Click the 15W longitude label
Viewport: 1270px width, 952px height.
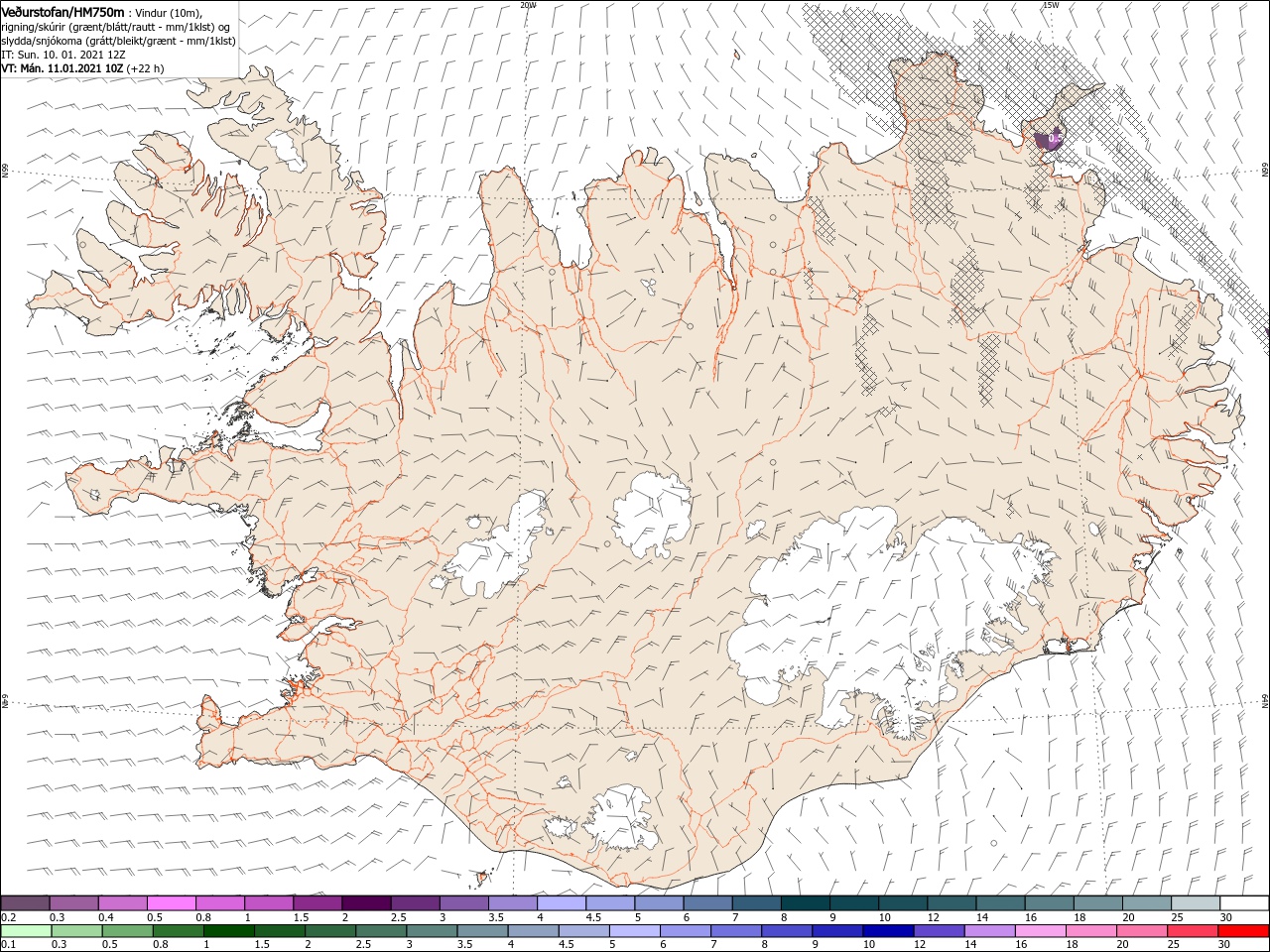[x=1051, y=5]
